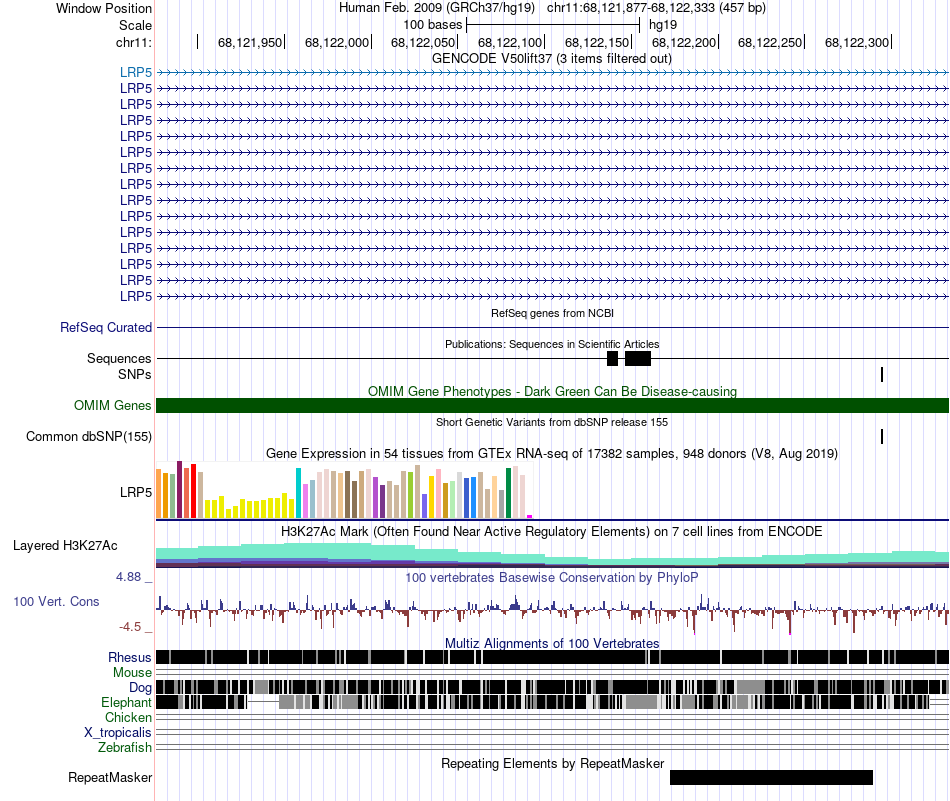This screenshot has width=950, height=801.
Task: Click the '100 Vert. Cons' track label
Action: [56, 601]
